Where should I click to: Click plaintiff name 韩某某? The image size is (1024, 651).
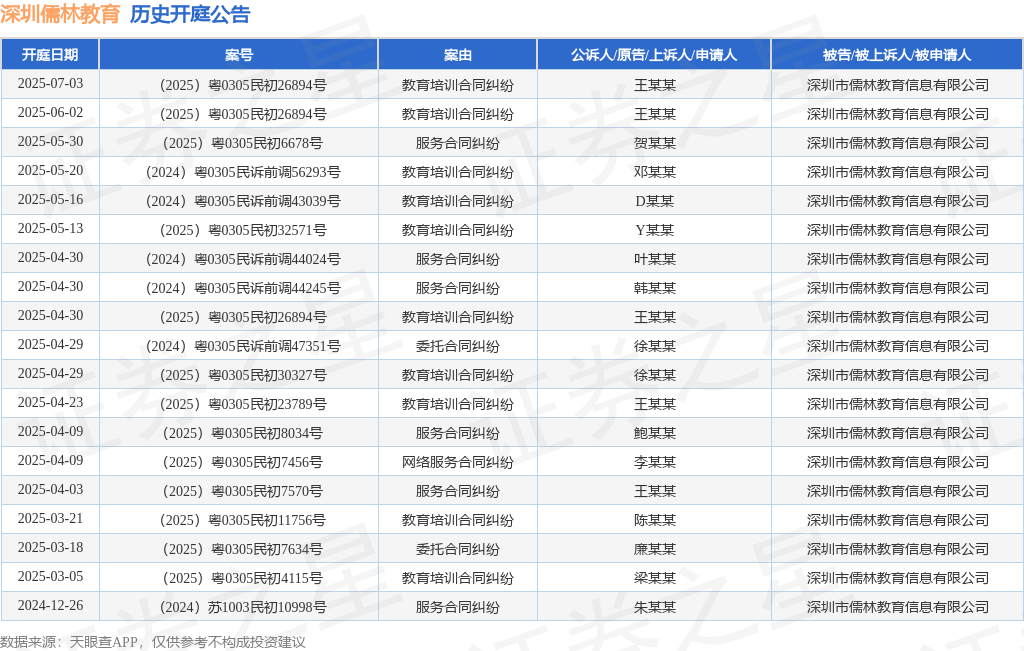(654, 288)
